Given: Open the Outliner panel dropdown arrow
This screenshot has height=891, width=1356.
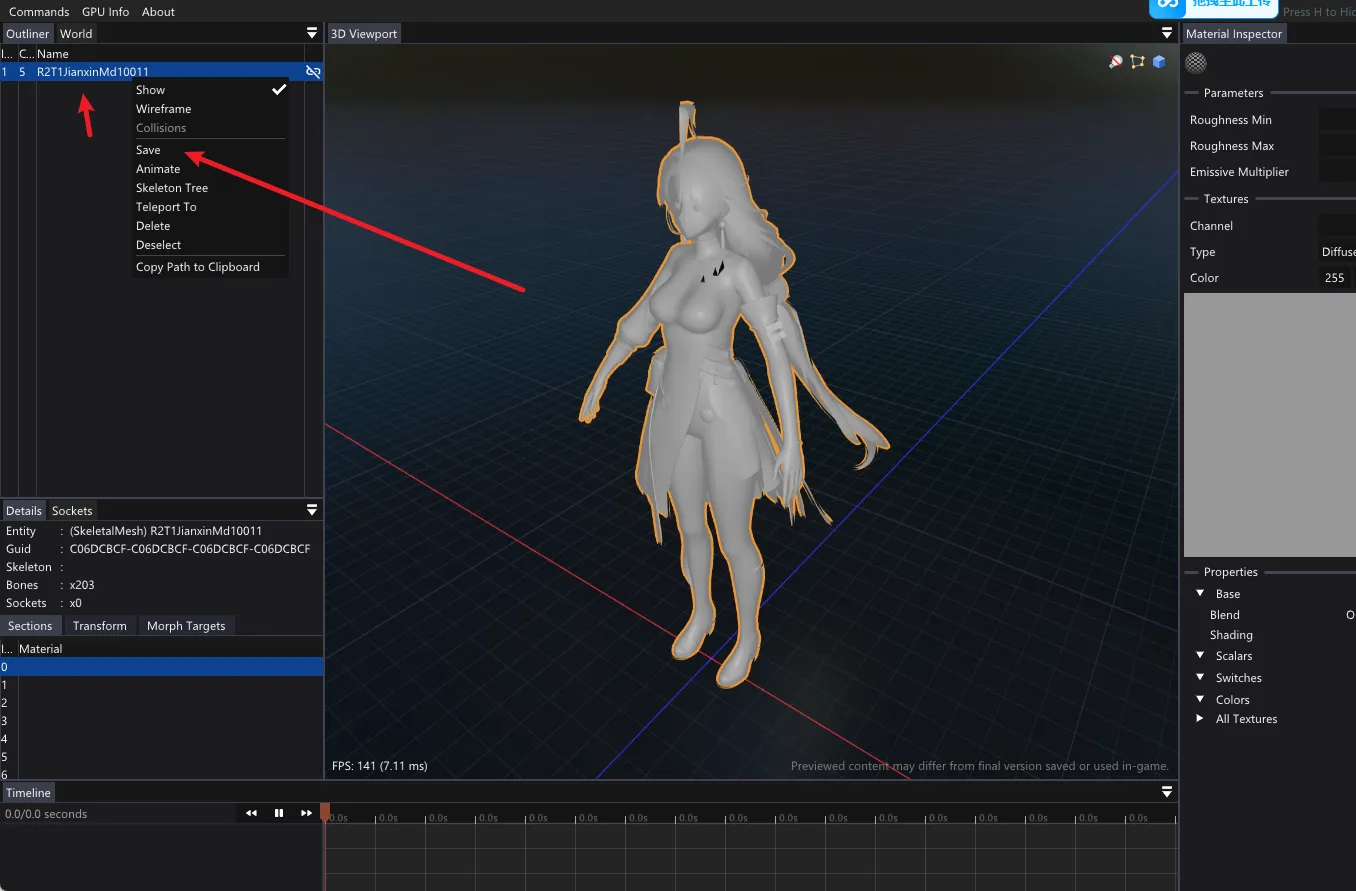Looking at the screenshot, I should coord(312,34).
